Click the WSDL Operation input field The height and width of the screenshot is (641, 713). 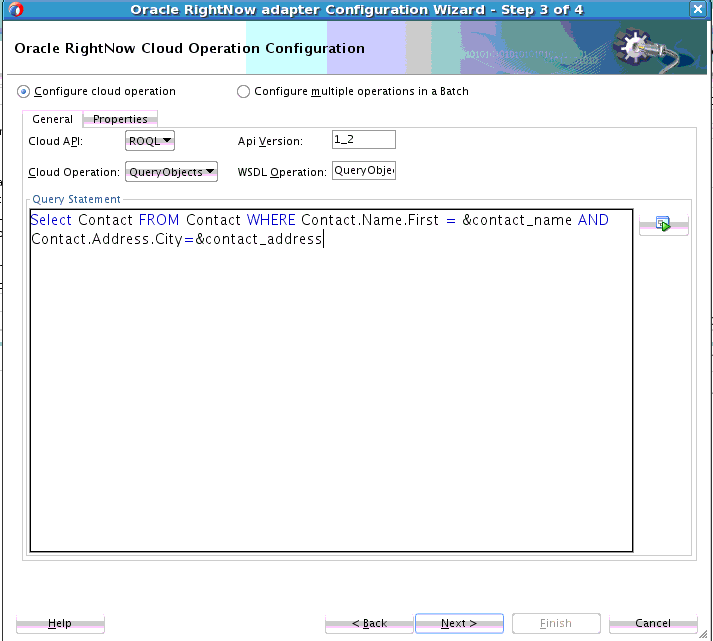point(364,170)
